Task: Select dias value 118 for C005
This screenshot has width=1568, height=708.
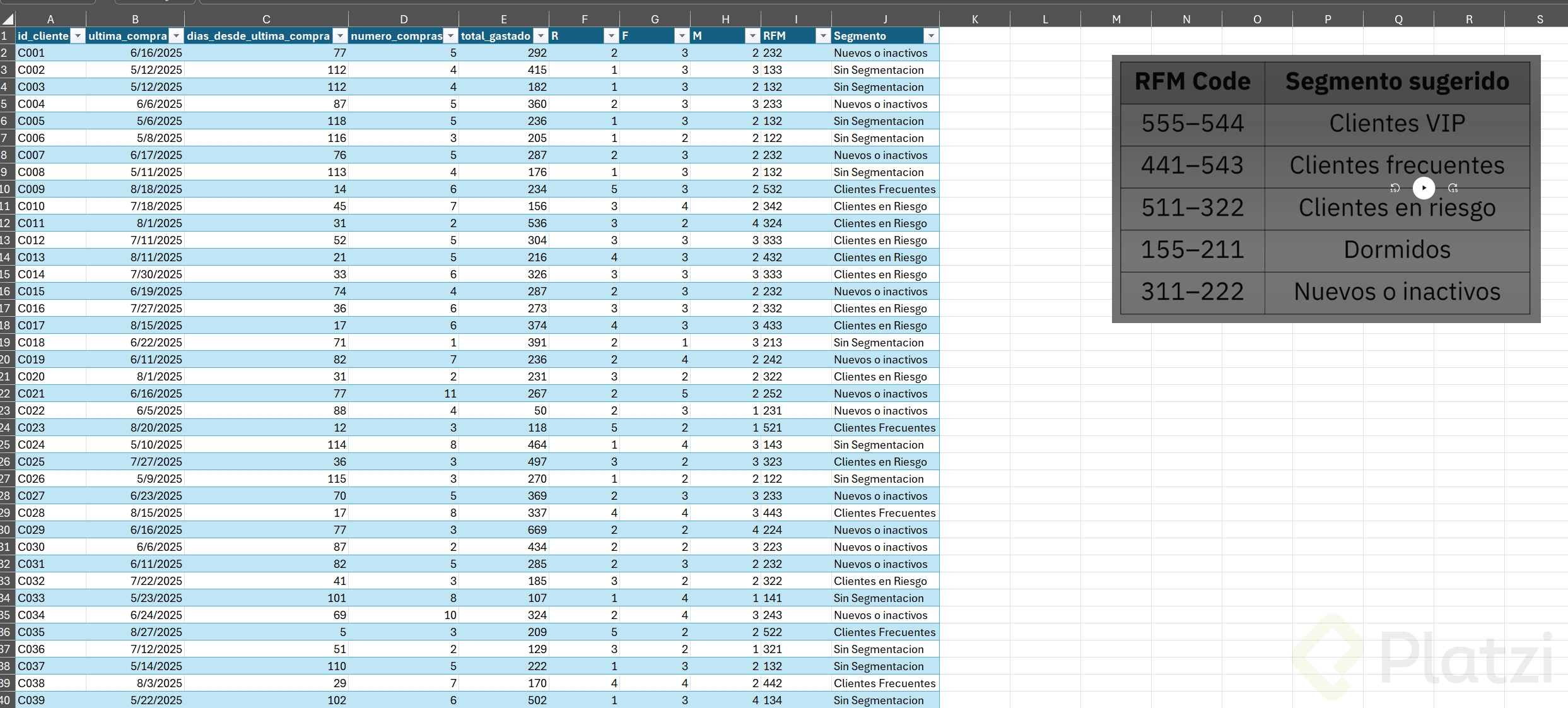Action: [x=266, y=121]
